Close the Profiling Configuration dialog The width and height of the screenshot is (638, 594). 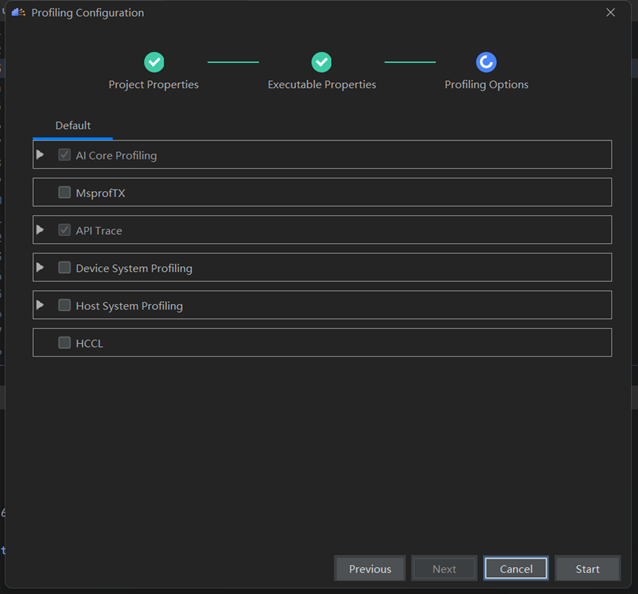(x=610, y=13)
